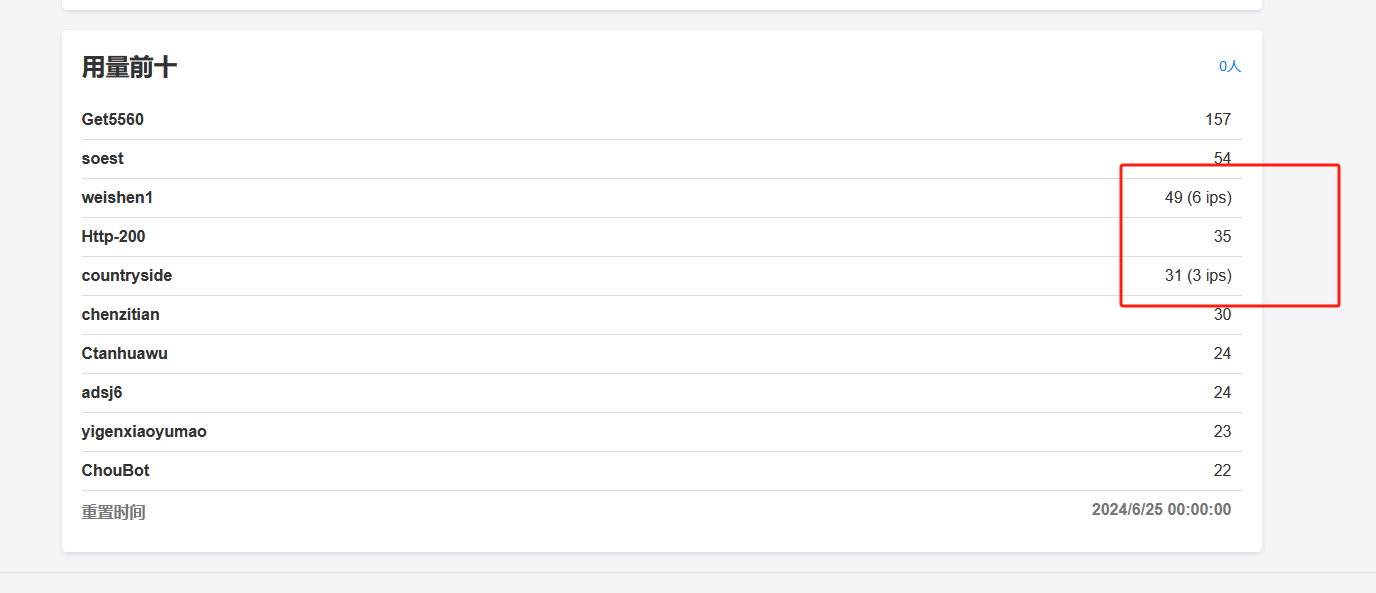Click the adsj6 username
This screenshot has height=593, width=1376.
(x=102, y=393)
